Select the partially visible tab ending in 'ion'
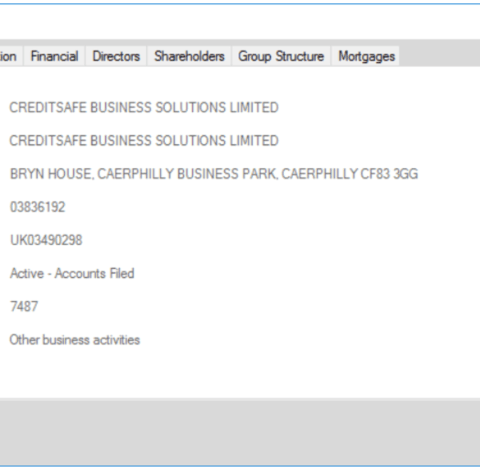 click(x=9, y=56)
